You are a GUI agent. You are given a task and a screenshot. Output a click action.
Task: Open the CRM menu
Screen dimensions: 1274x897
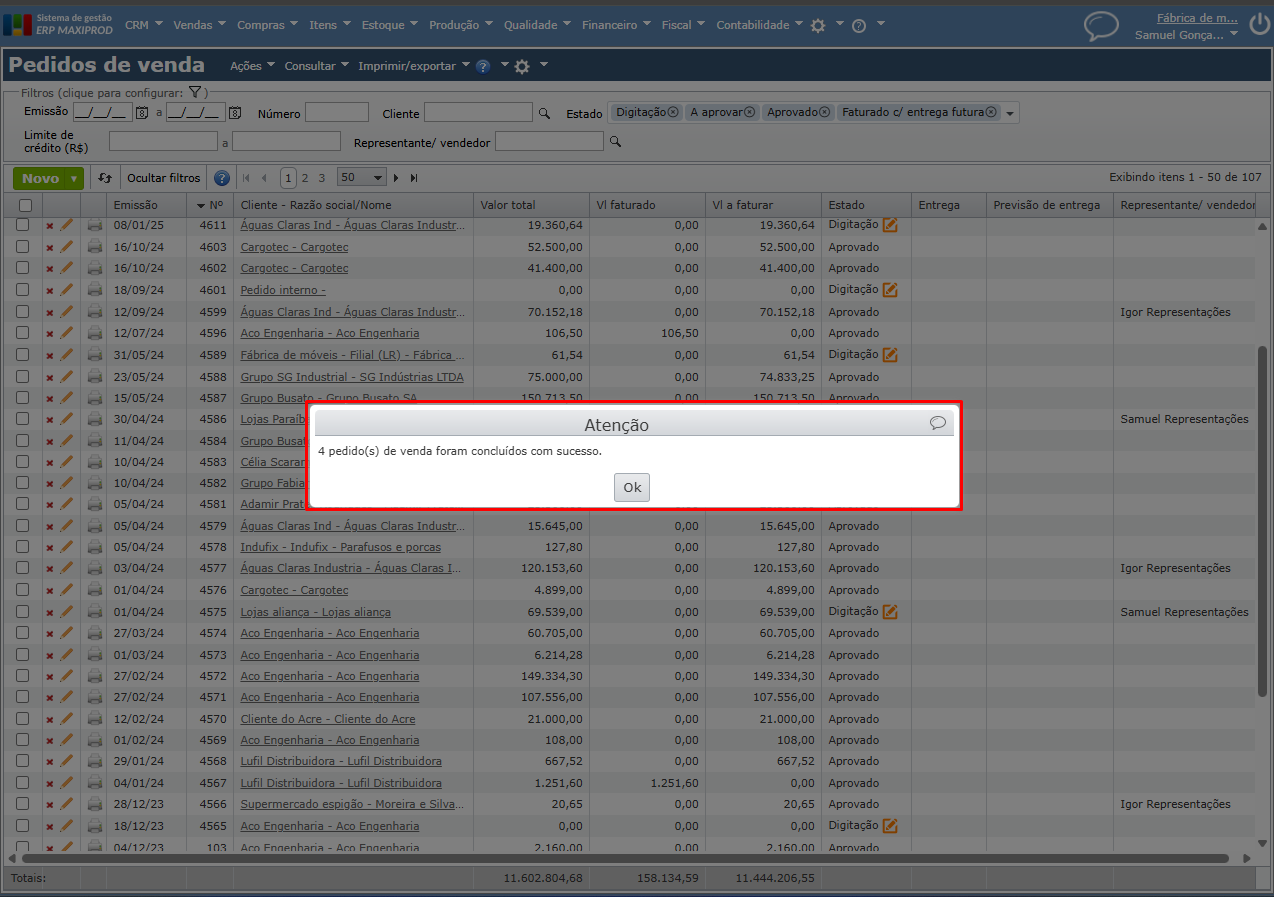[x=143, y=25]
